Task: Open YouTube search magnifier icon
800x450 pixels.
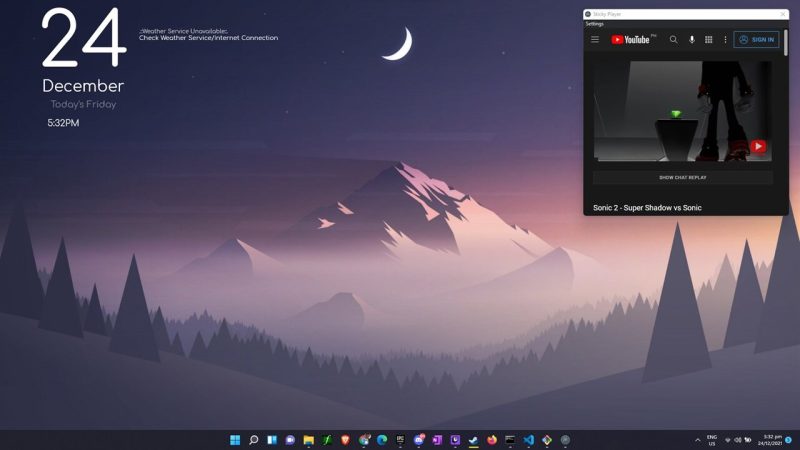Action: (673, 39)
